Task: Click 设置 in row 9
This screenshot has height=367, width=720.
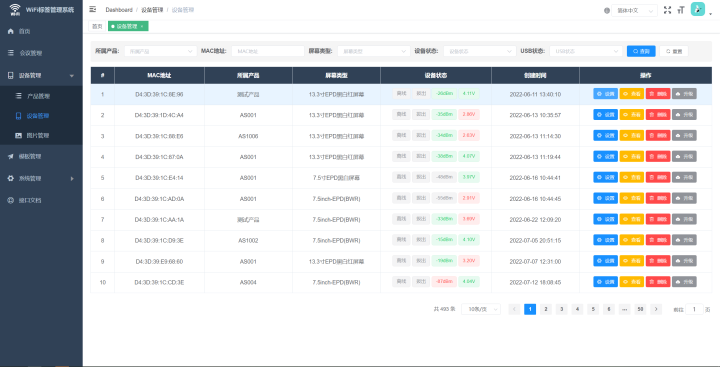Action: point(605,261)
